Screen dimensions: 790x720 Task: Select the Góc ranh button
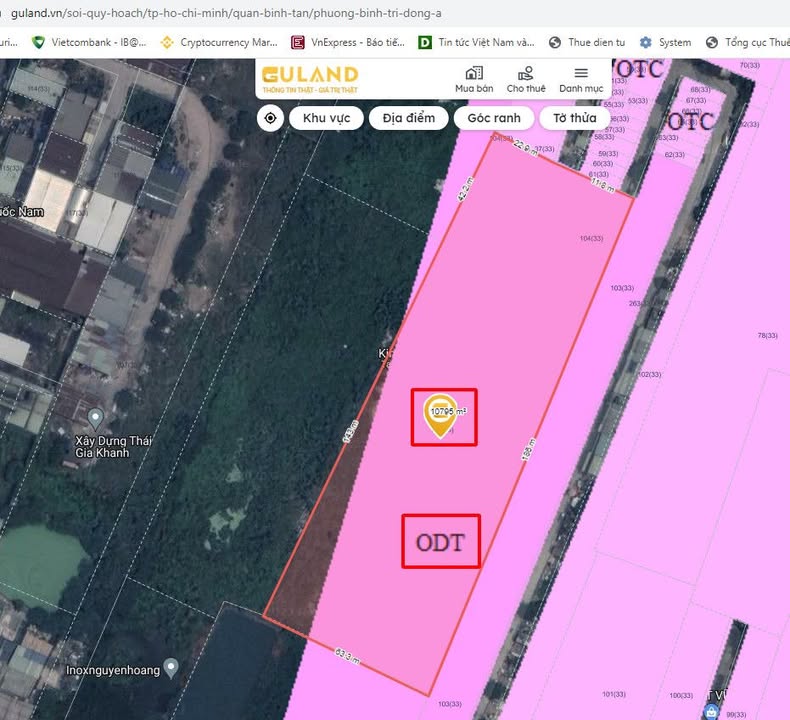tap(494, 118)
